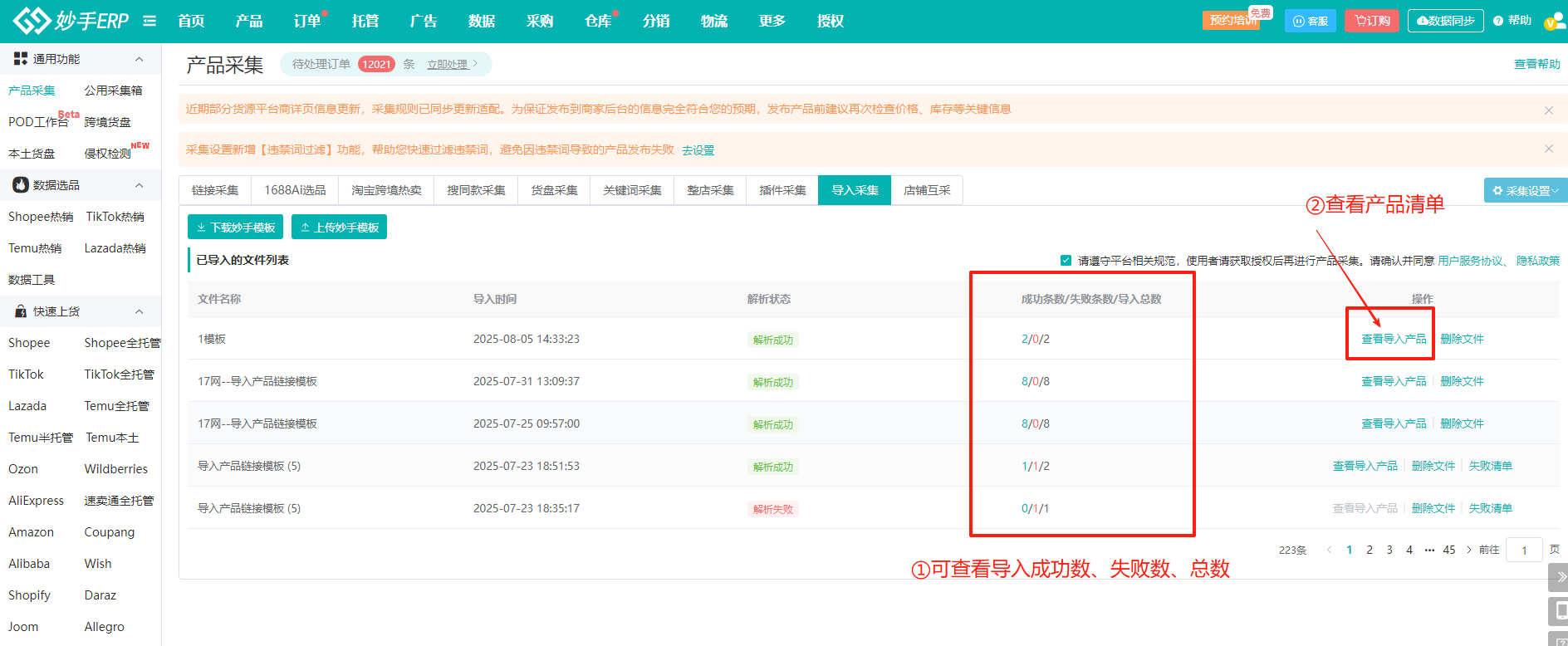Go to next page arrow in pagination

pos(1469,550)
